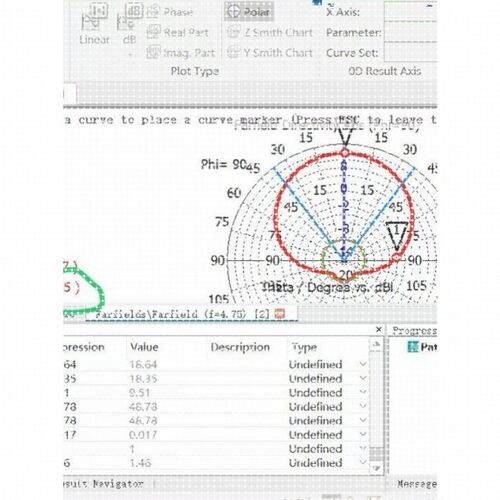
Task: Open the Parameter combo box
Action: (x=410, y=32)
